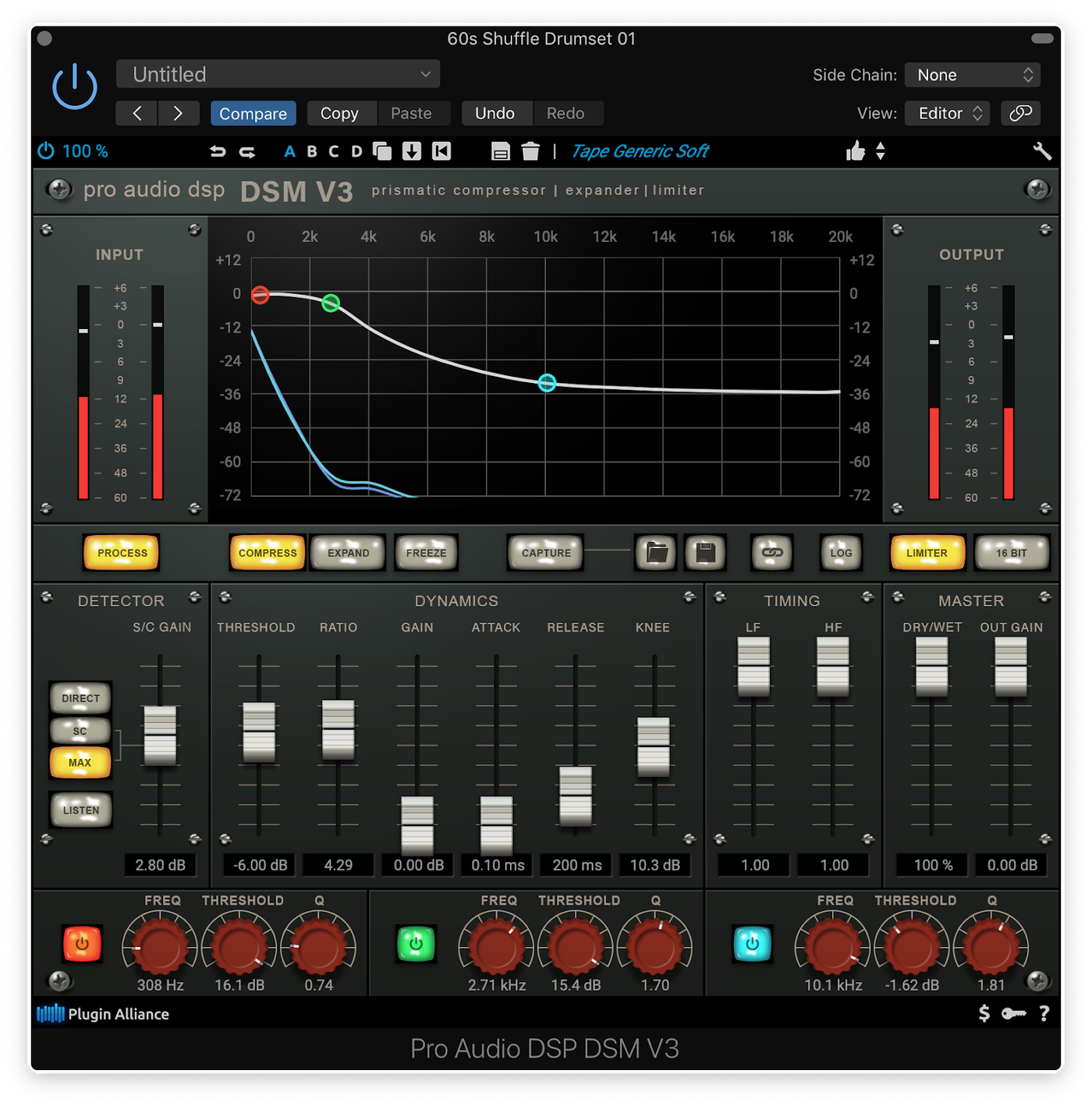
Task: Click the red node on the EQ curve
Action: [261, 295]
